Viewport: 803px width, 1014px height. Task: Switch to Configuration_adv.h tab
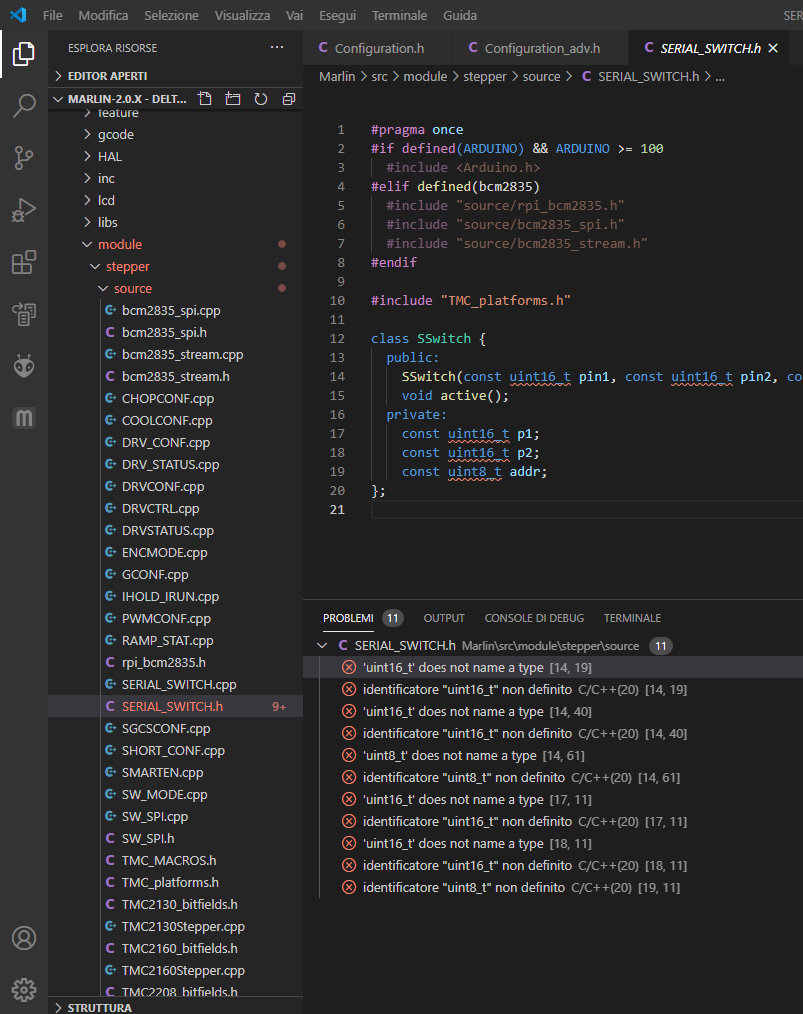tap(541, 48)
